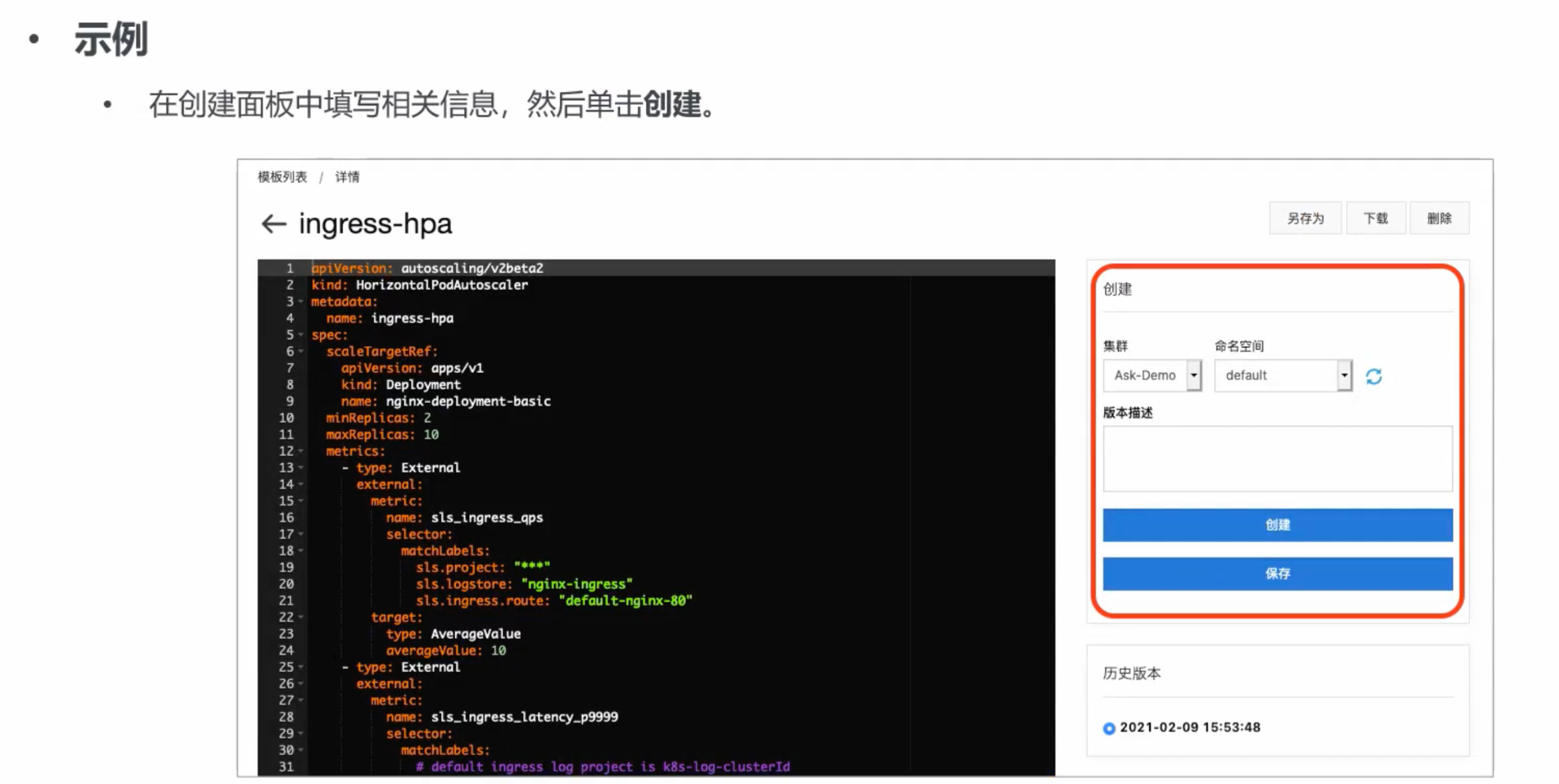Image resolution: width=1559 pixels, height=784 pixels.
Task: Collapse the metrics fold arrow on line 12
Action: pyautogui.click(x=301, y=450)
